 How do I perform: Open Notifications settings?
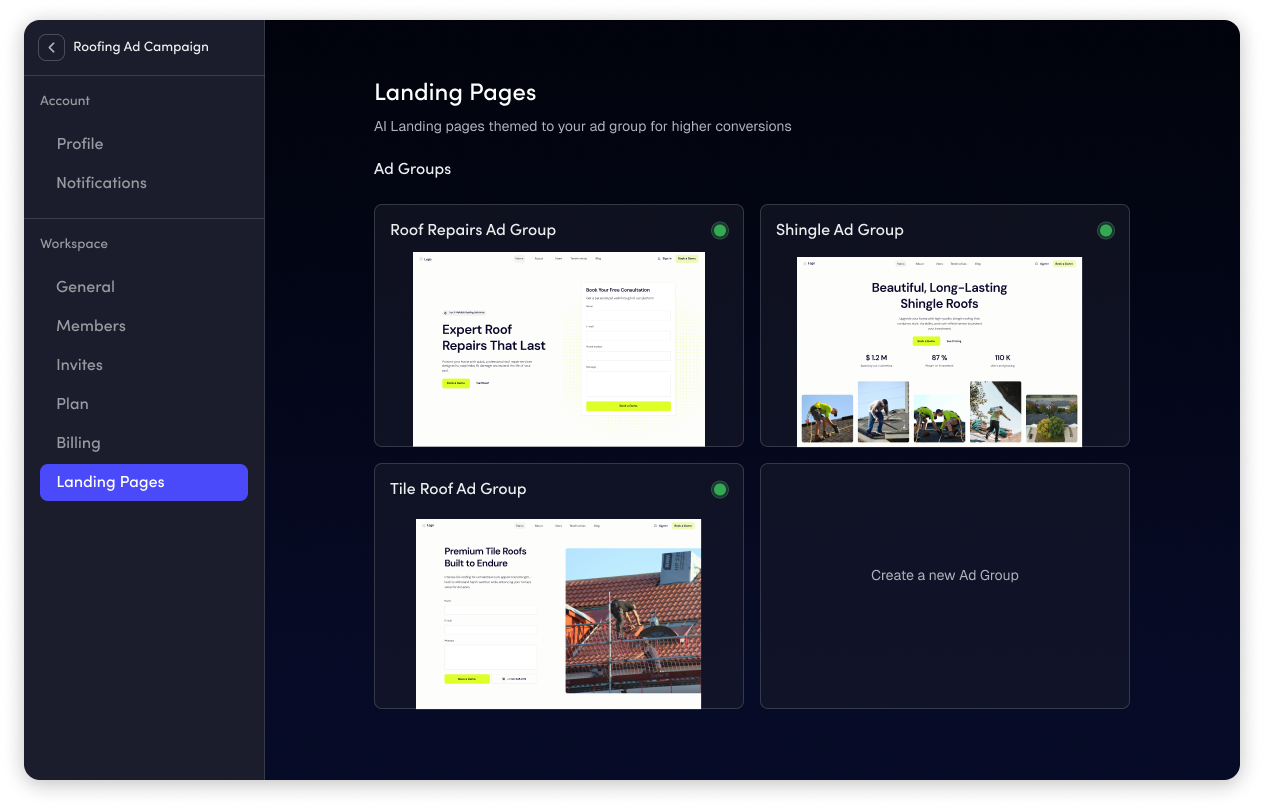[101, 182]
